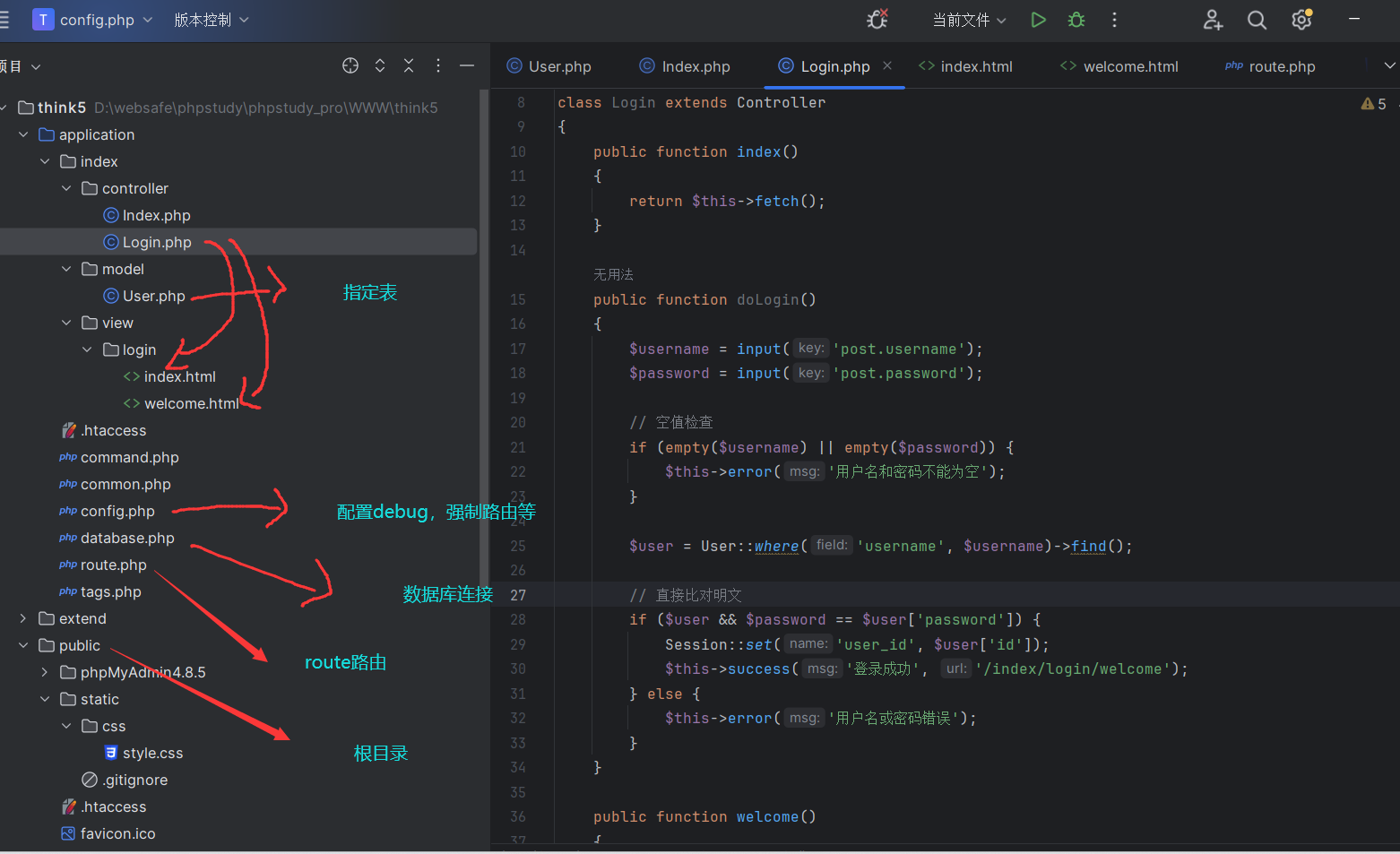Click the project panel hide minus icon
1400x854 pixels.
point(467,65)
